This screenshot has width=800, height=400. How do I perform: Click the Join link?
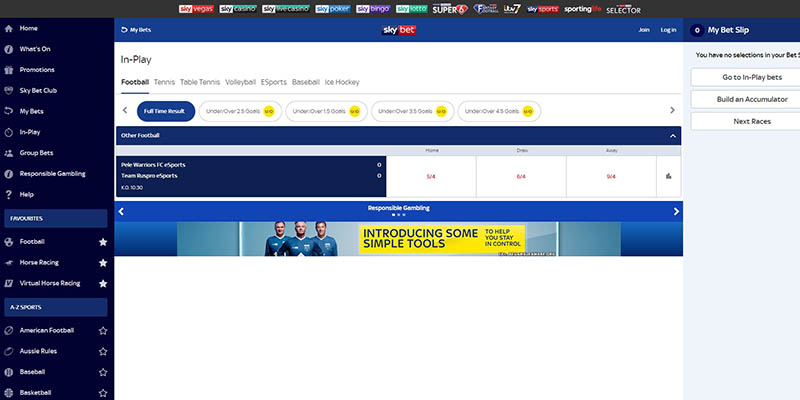(x=644, y=30)
